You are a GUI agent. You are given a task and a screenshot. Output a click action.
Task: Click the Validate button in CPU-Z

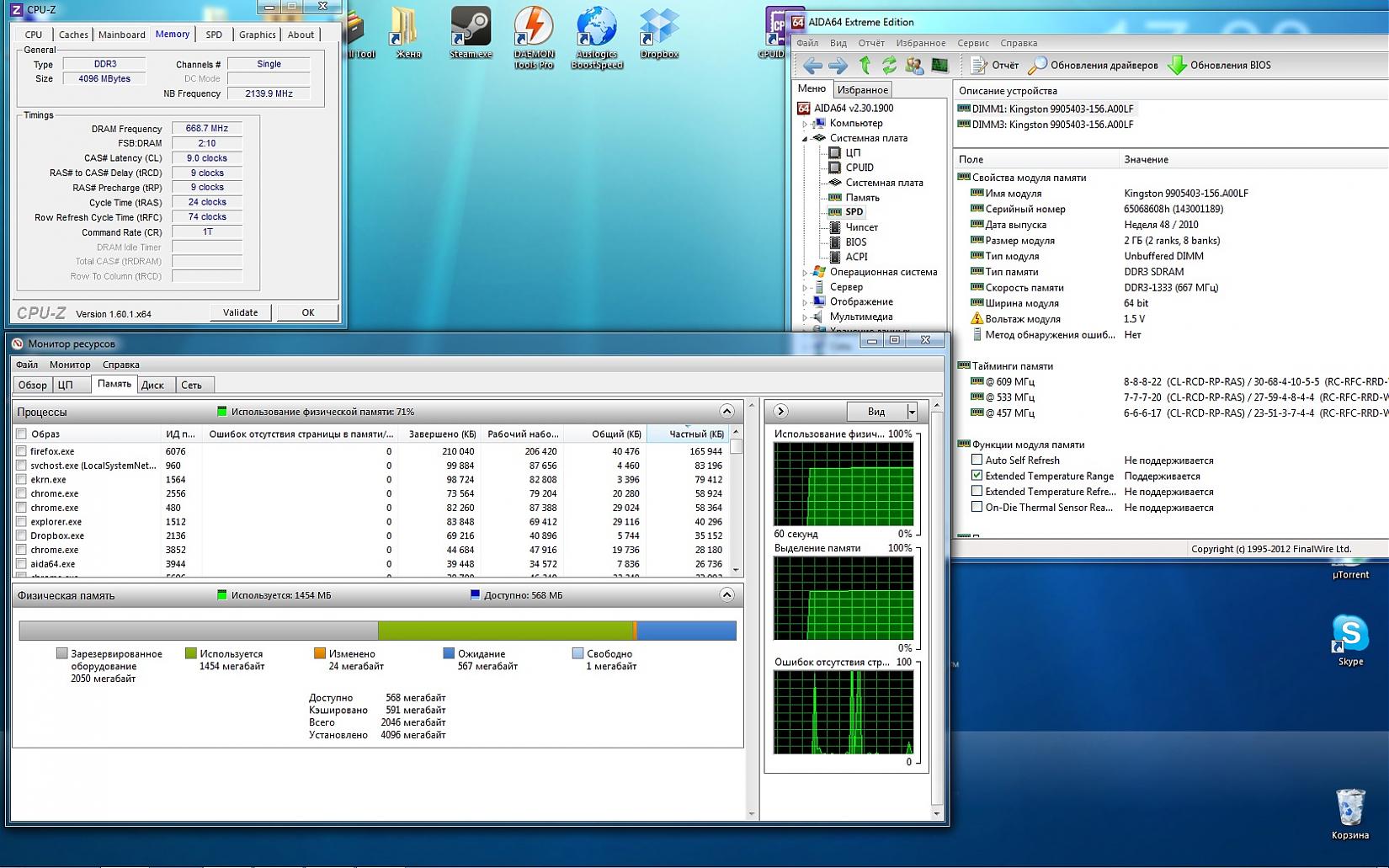click(240, 312)
